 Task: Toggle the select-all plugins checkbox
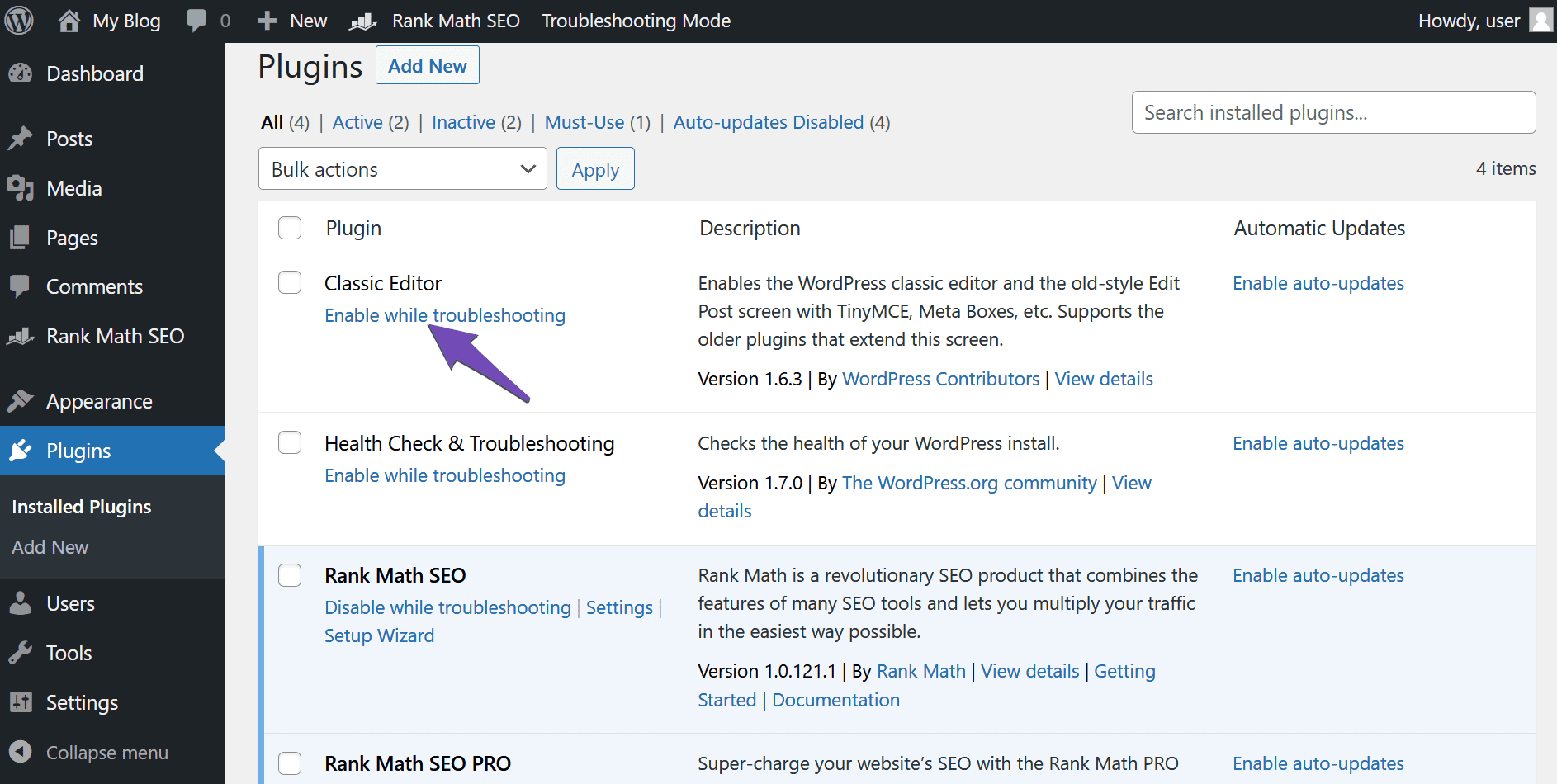point(290,228)
